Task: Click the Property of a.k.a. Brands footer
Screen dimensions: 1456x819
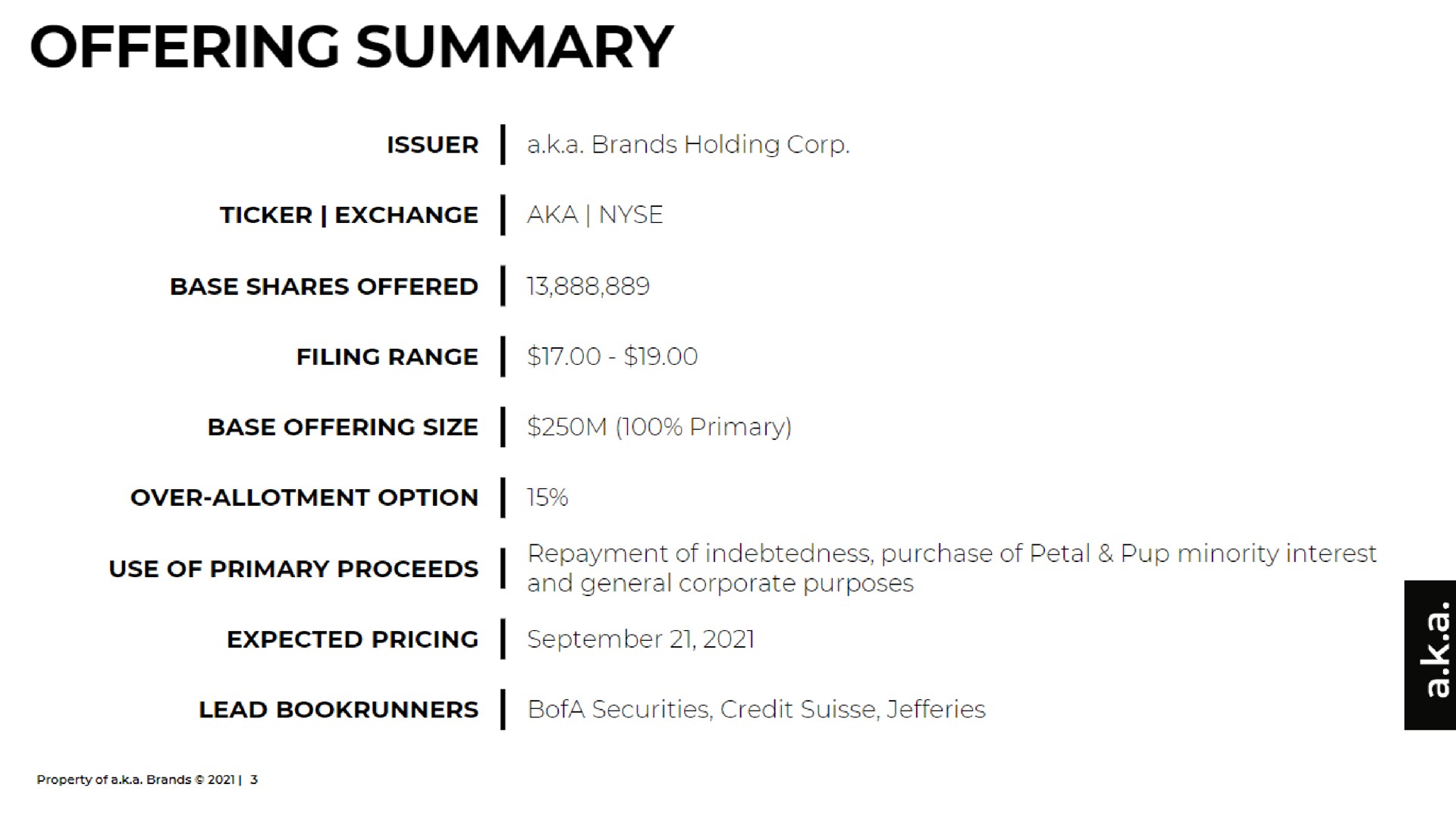Action: click(x=147, y=780)
